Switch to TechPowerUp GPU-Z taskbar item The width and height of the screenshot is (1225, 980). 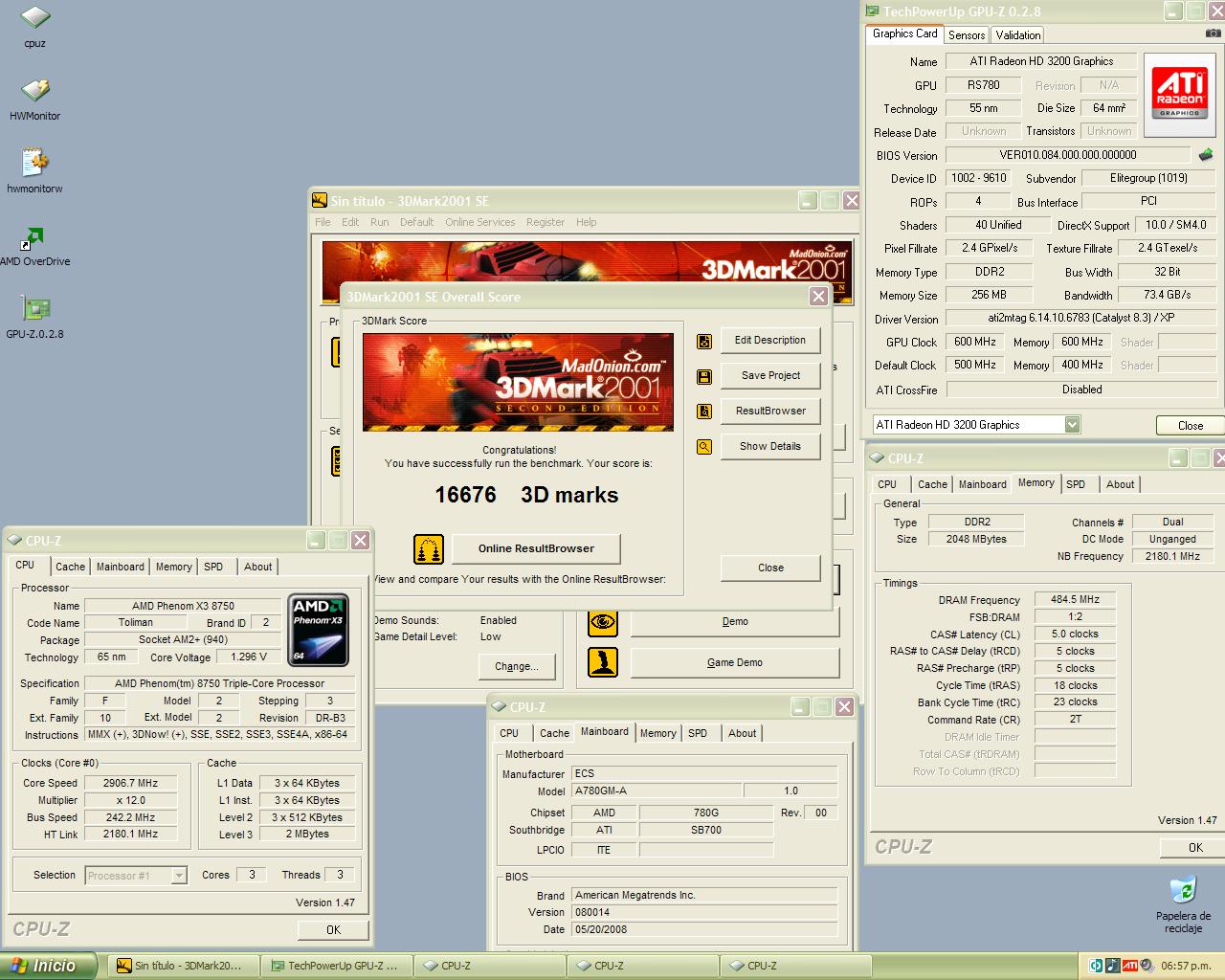tap(338, 966)
